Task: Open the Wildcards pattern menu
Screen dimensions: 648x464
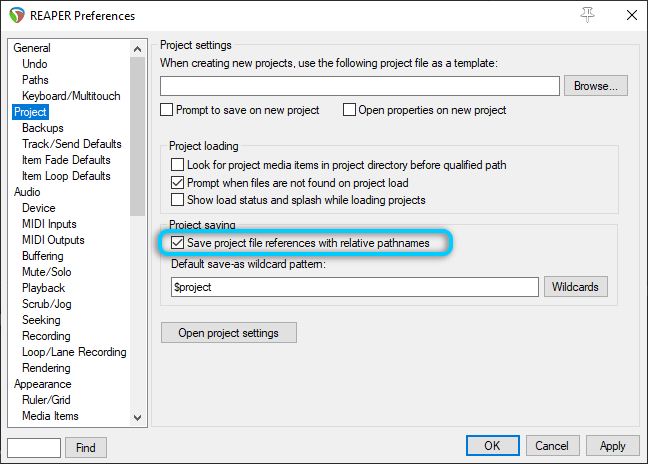Action: [577, 287]
